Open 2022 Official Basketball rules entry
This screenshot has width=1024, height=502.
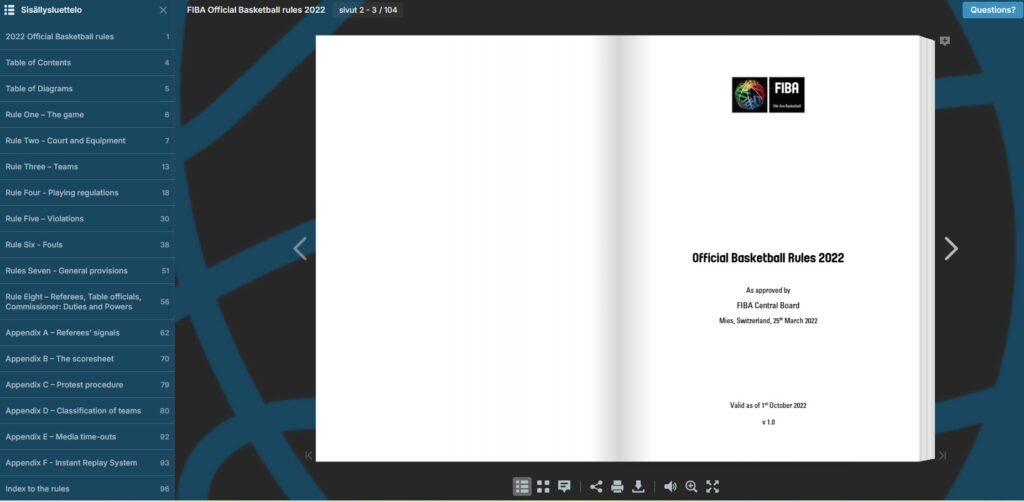pos(87,37)
